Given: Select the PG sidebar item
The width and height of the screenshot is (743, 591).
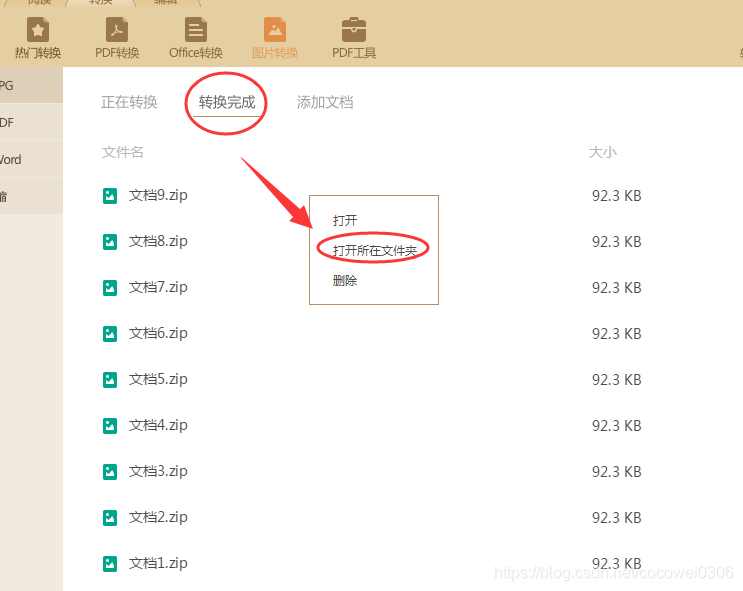Looking at the screenshot, I should pos(31,85).
